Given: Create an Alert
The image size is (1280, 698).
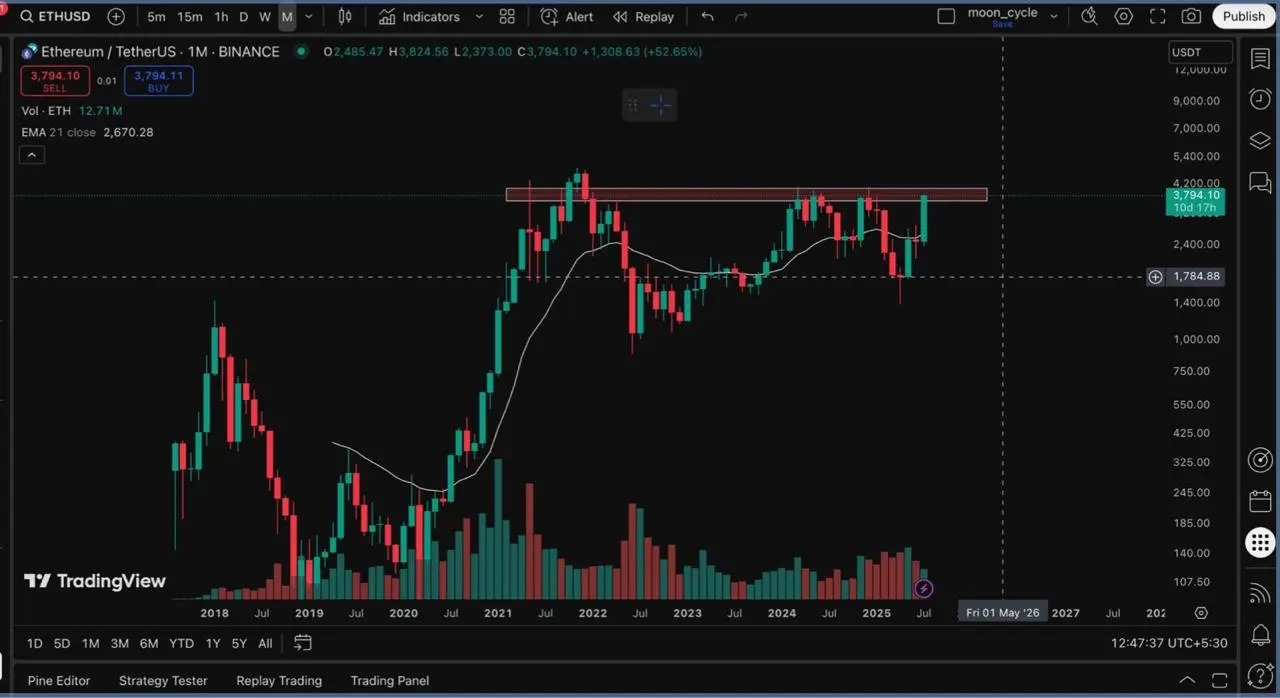Looking at the screenshot, I should click(567, 16).
